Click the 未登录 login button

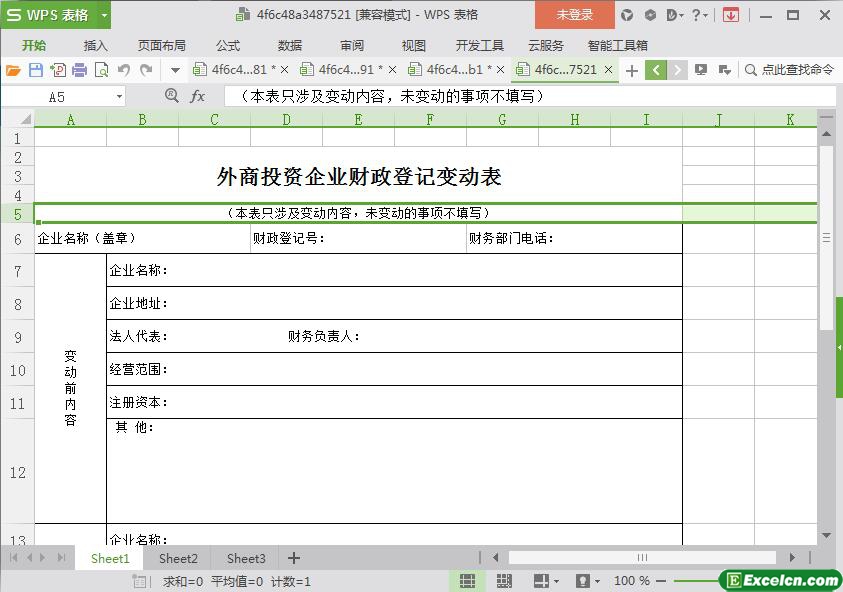coord(574,15)
